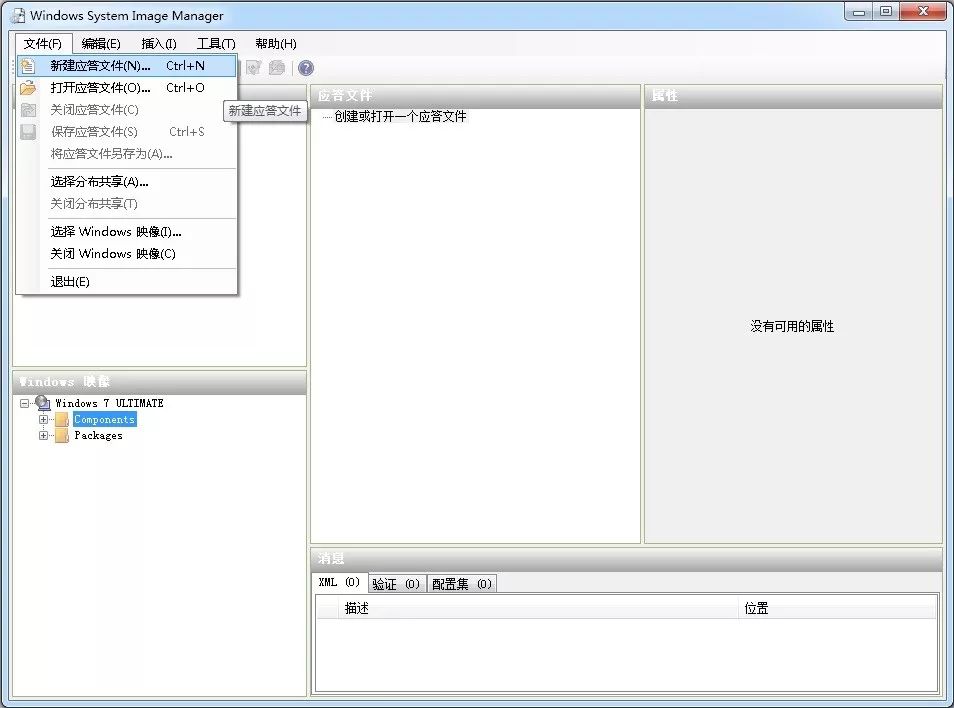This screenshot has height=708, width=954.
Task: Click the 位置 column header
Action: (x=838, y=608)
